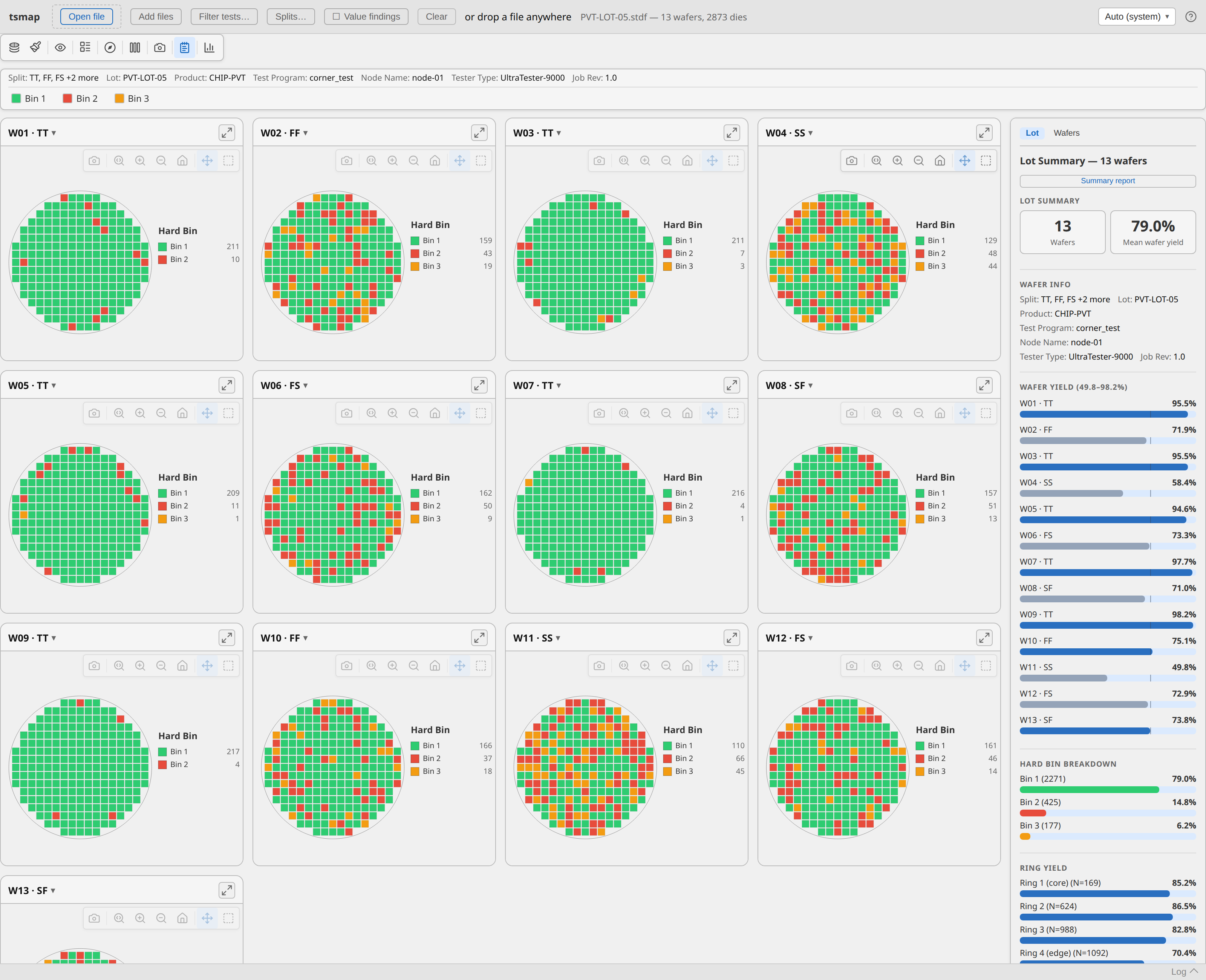
Task: Click the autoscale zoom icon on W11 wafer
Action: pos(624,666)
